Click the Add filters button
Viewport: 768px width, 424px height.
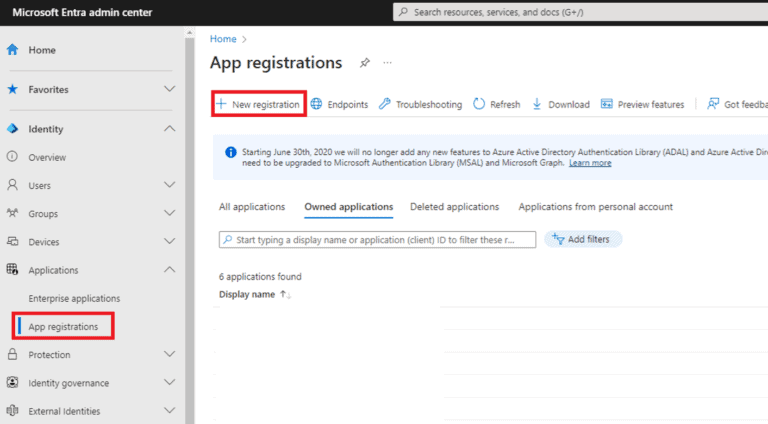[x=583, y=239]
